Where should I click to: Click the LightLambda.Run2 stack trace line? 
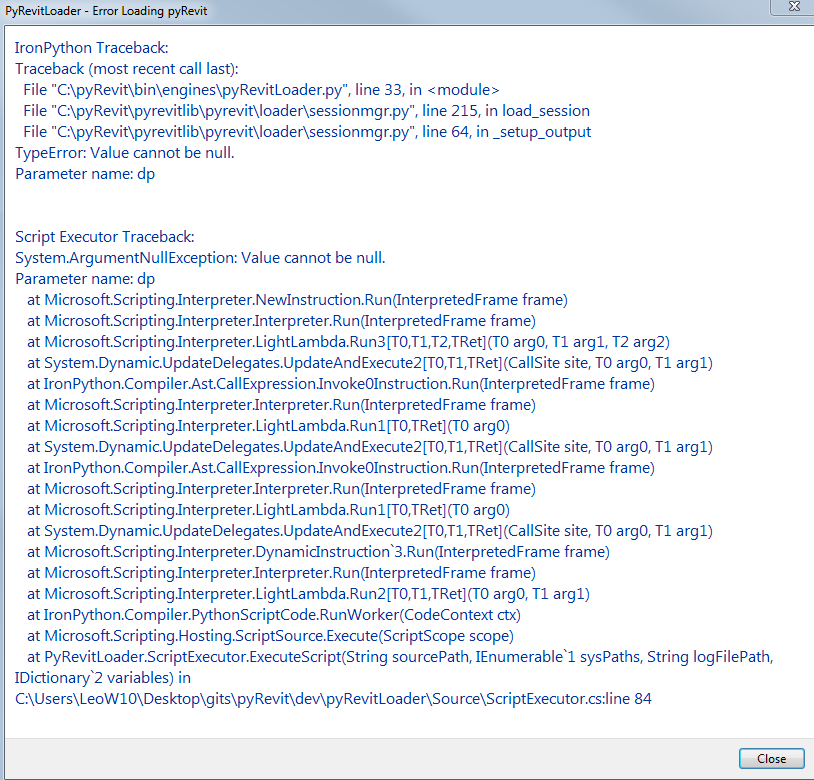(308, 593)
